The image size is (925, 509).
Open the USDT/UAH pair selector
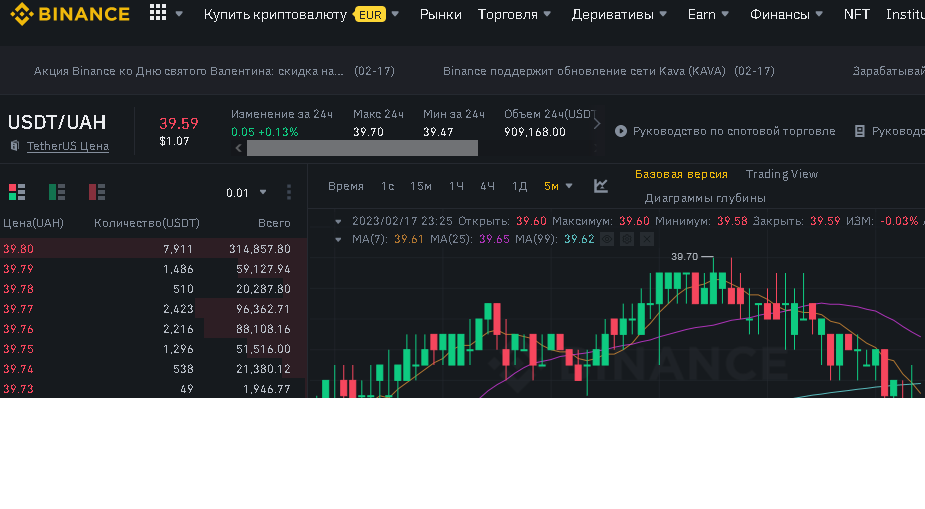point(57,122)
